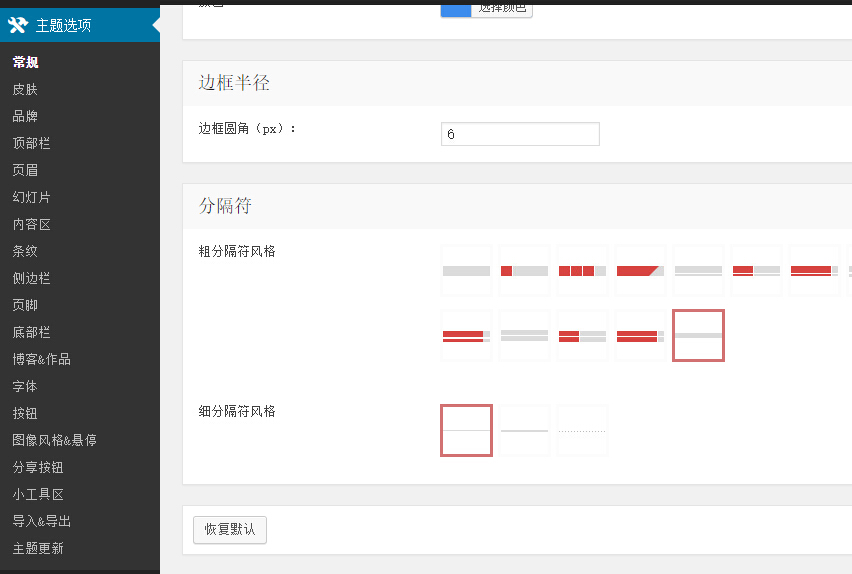Switch to the 导入&导出 section
This screenshot has width=852, height=574.
coord(41,521)
